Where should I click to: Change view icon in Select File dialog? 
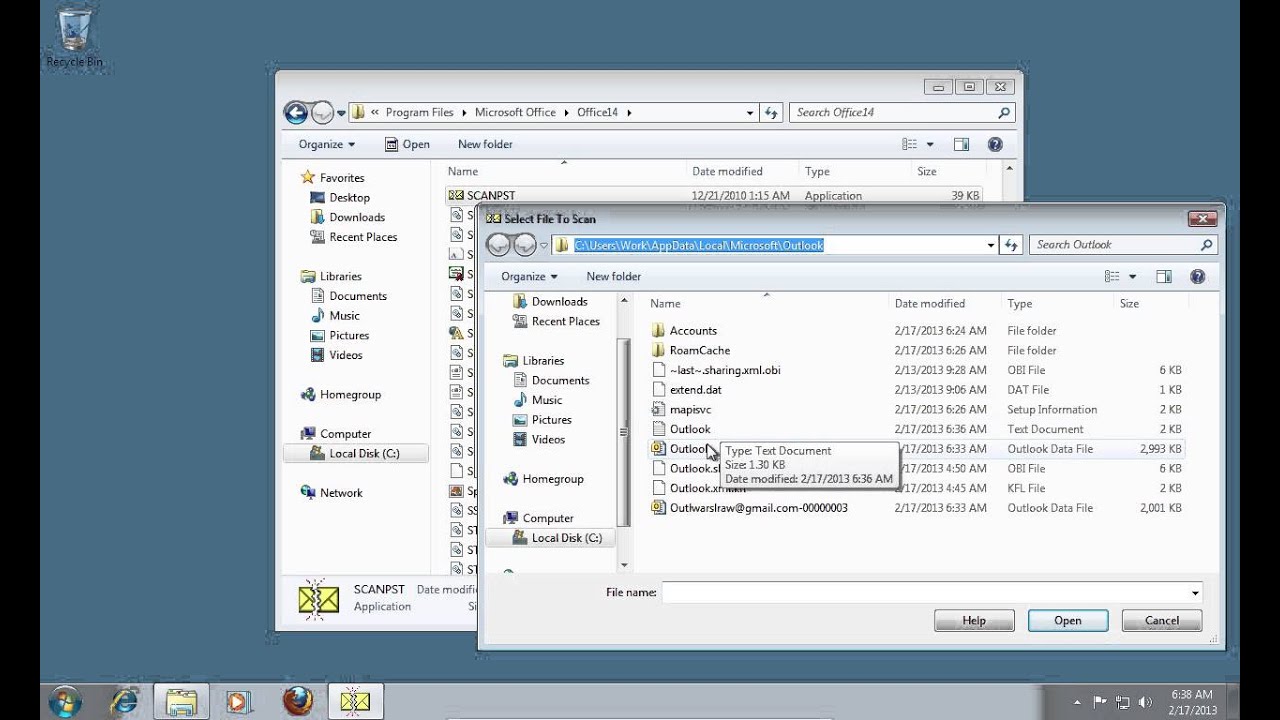(x=1112, y=276)
